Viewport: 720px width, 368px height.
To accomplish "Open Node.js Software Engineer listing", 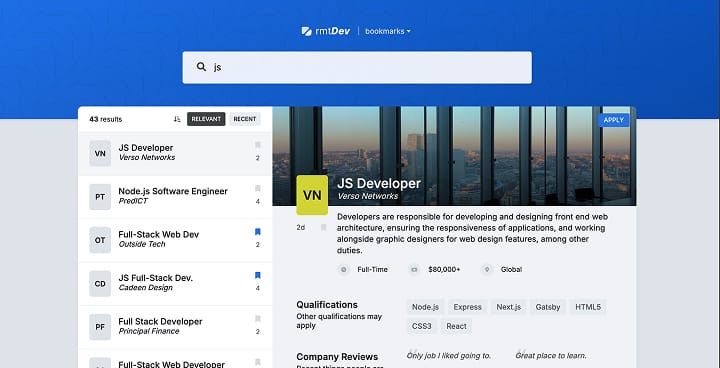I will pos(175,197).
